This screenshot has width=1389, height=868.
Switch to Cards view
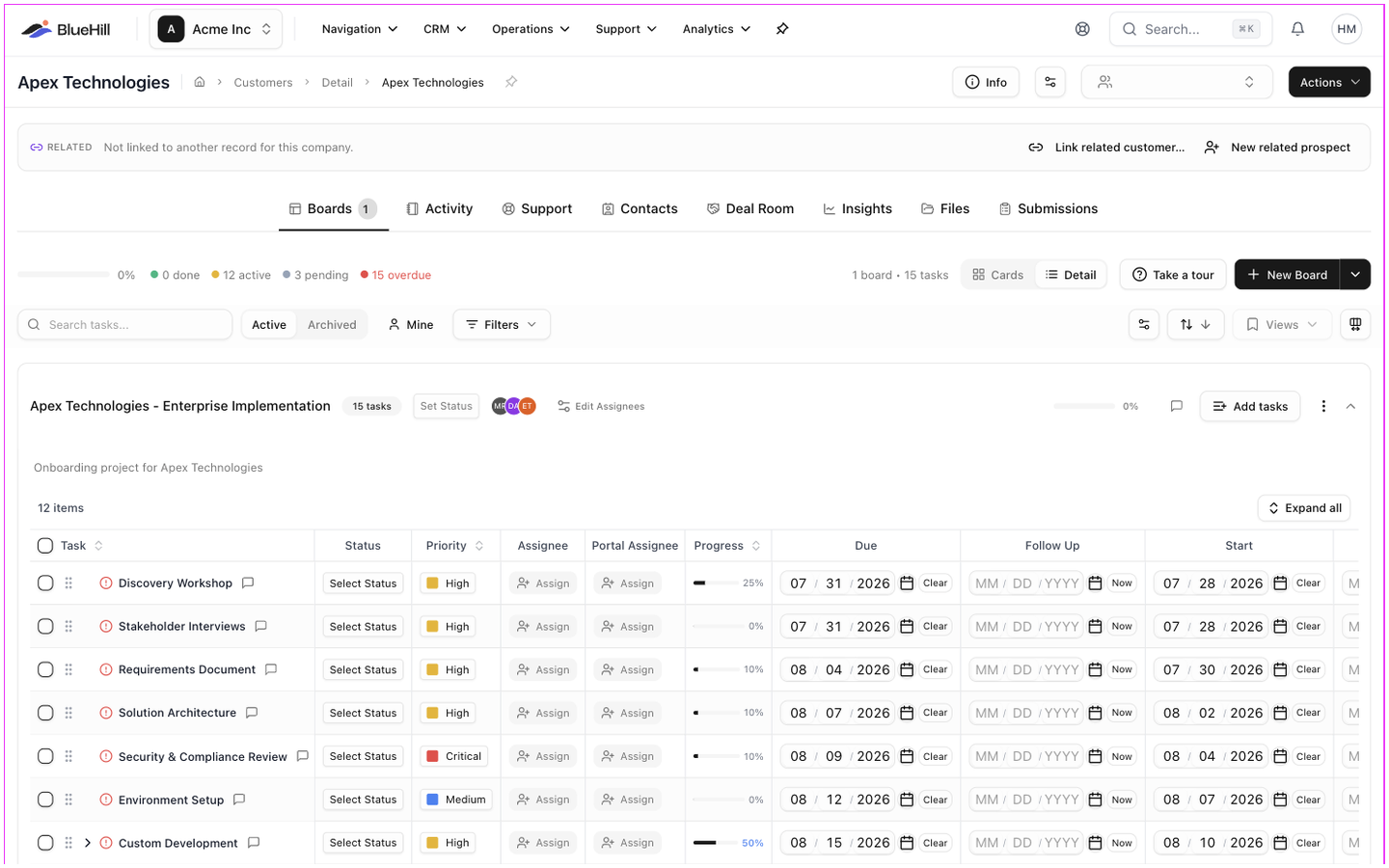pos(998,275)
